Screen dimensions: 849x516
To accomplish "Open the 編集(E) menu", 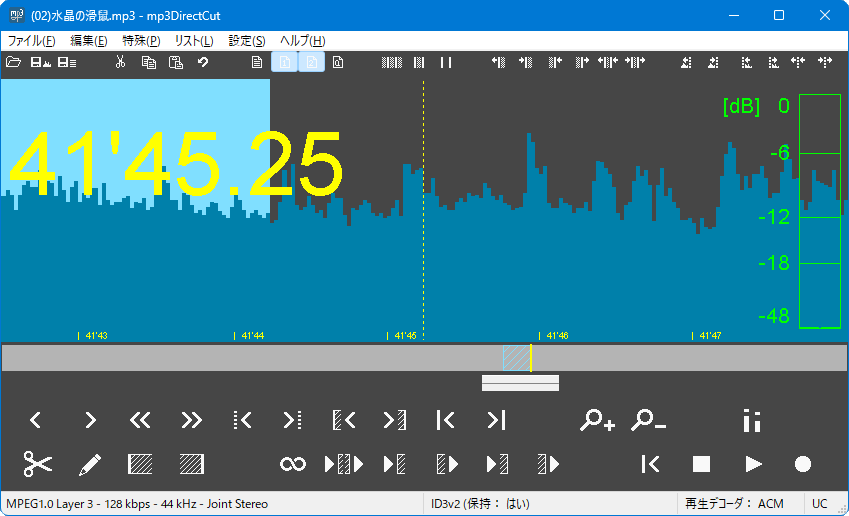I will 89,41.
